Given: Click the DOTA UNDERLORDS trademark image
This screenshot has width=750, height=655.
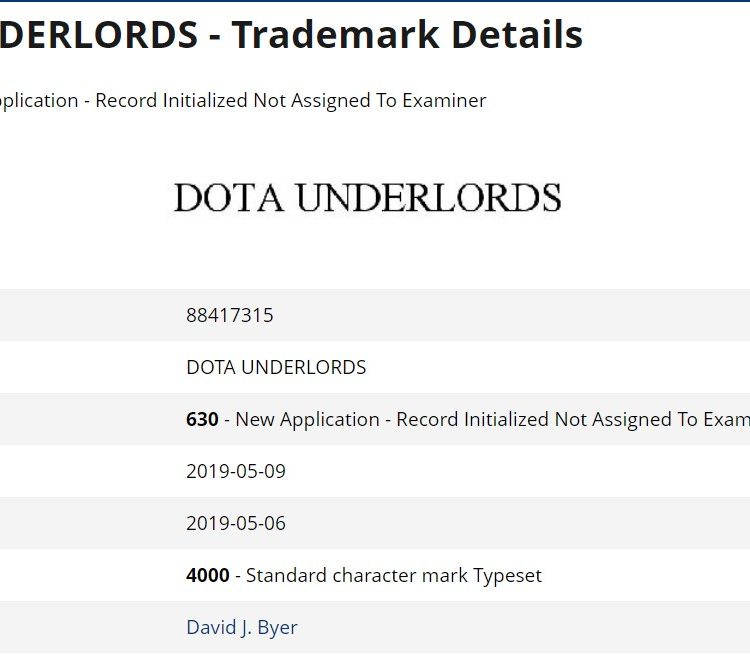Looking at the screenshot, I should (x=367, y=197).
